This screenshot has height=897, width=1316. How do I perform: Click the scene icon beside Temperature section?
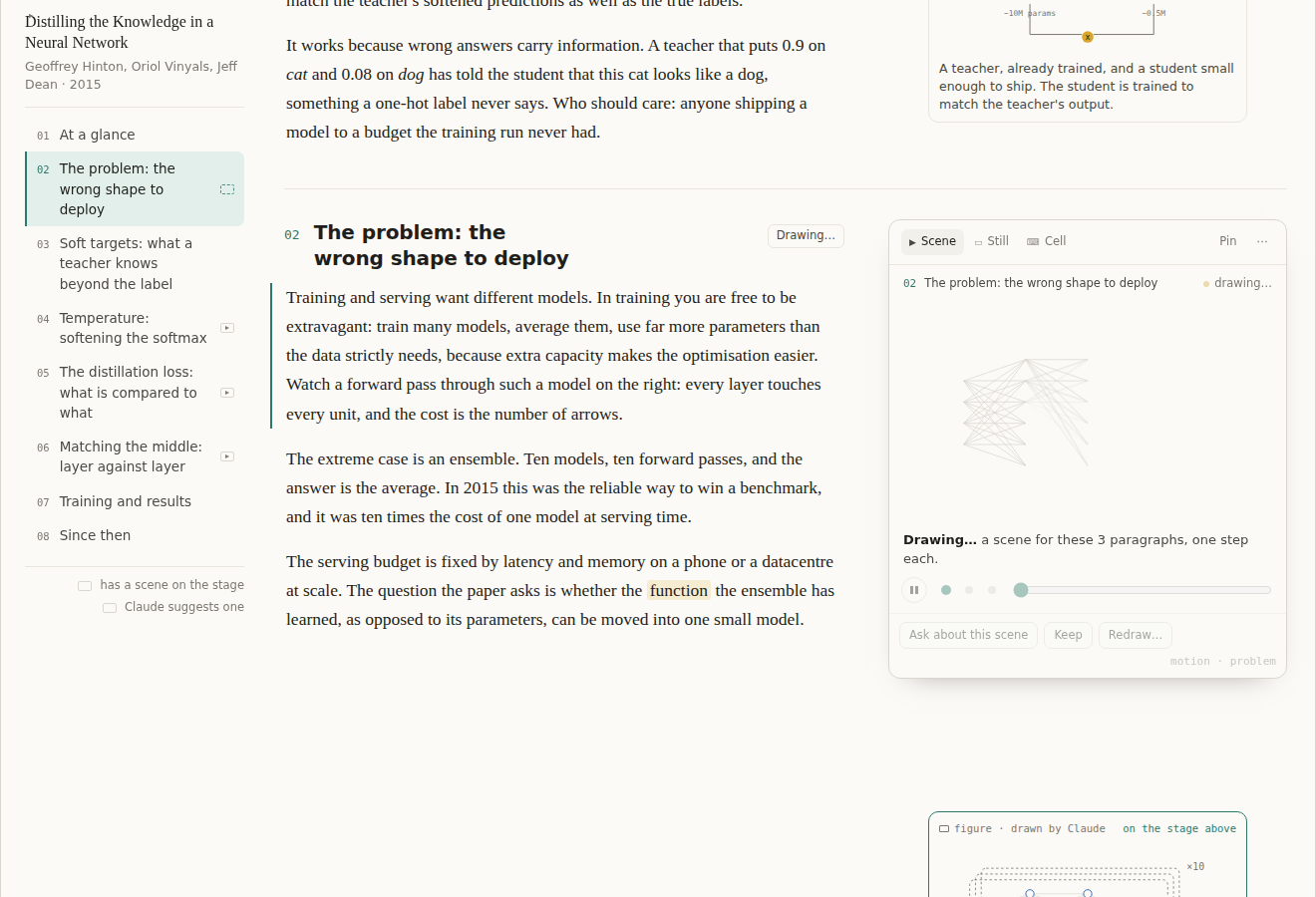click(227, 328)
